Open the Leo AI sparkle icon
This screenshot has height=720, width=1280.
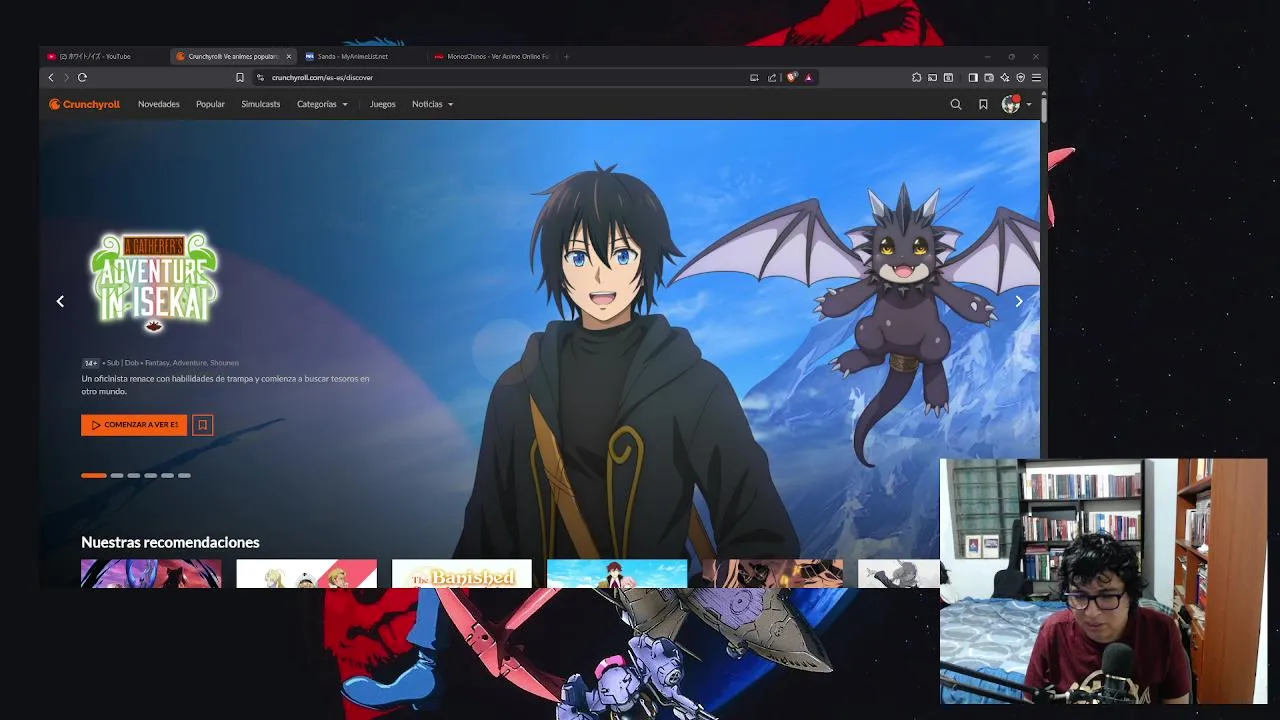1005,77
